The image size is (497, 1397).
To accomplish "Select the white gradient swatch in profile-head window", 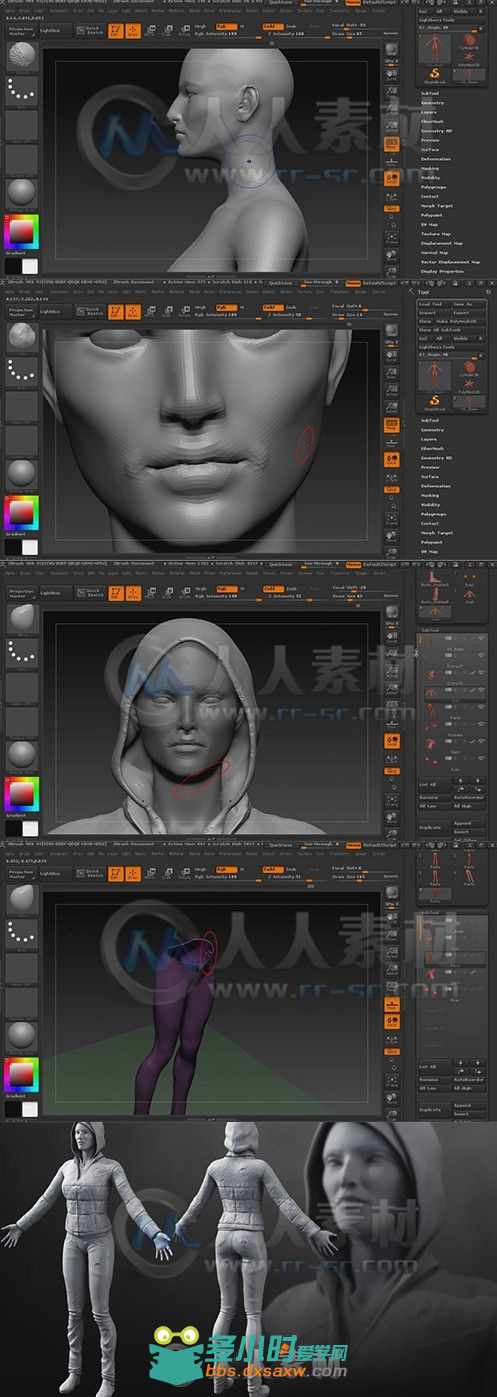I will click(x=30, y=266).
